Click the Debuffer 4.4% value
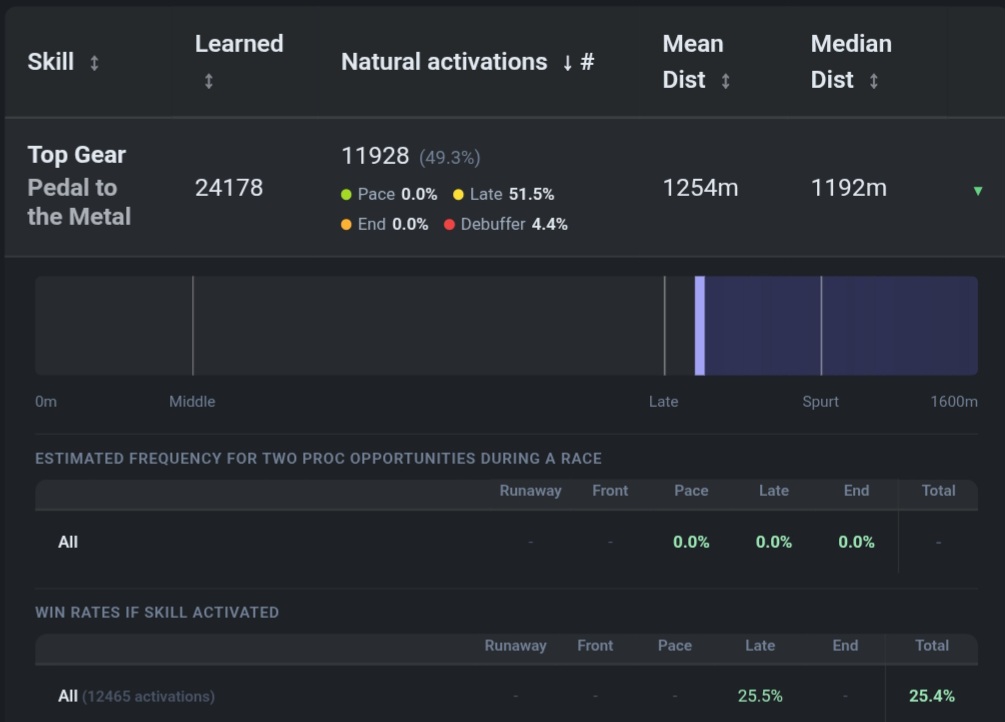 point(549,224)
